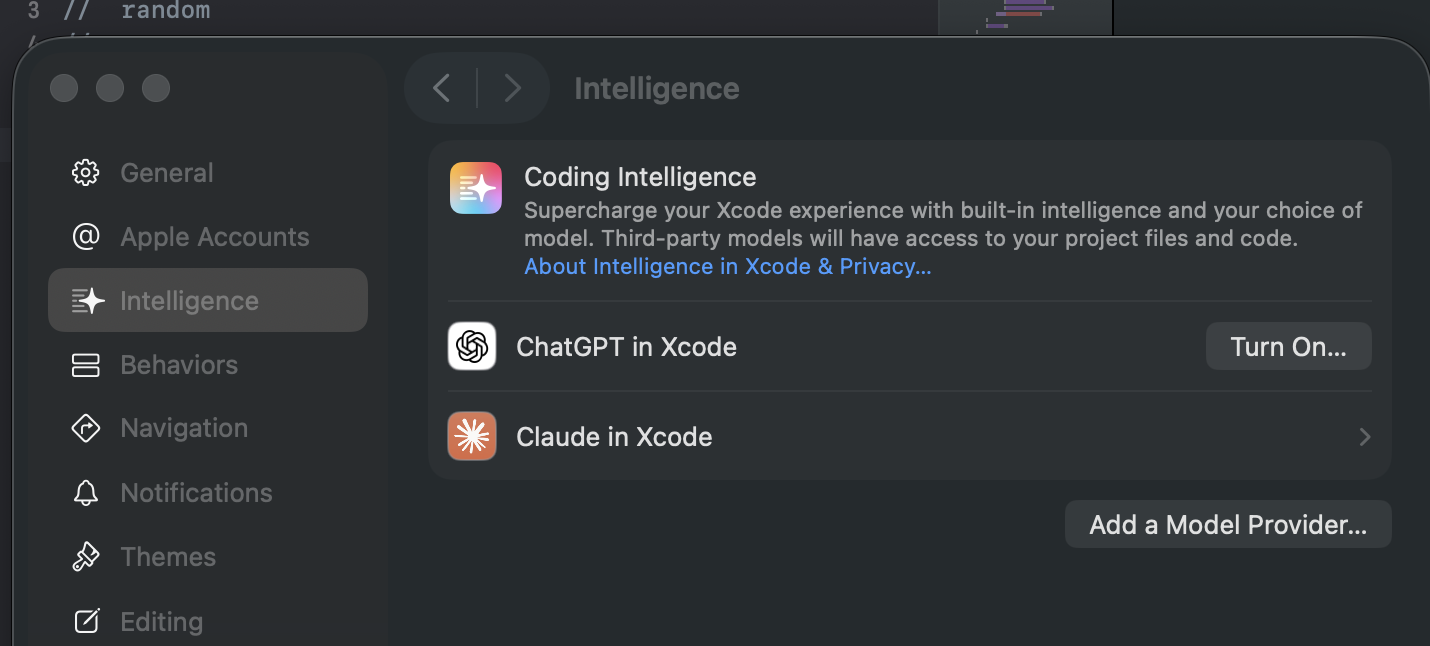This screenshot has width=1430, height=646.
Task: Click the Editing pencil icon
Action: coord(86,620)
